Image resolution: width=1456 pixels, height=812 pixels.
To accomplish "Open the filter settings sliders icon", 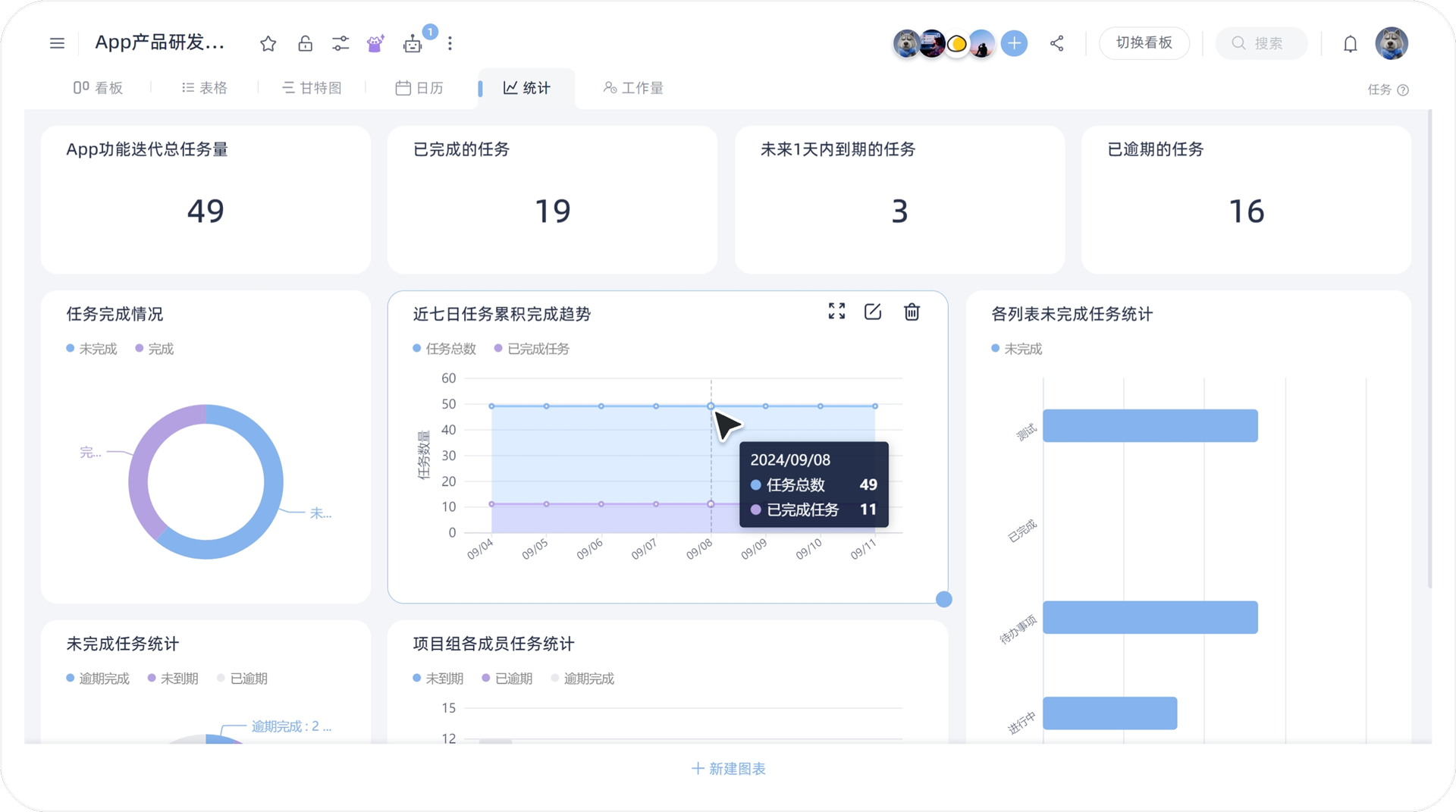I will (x=340, y=43).
